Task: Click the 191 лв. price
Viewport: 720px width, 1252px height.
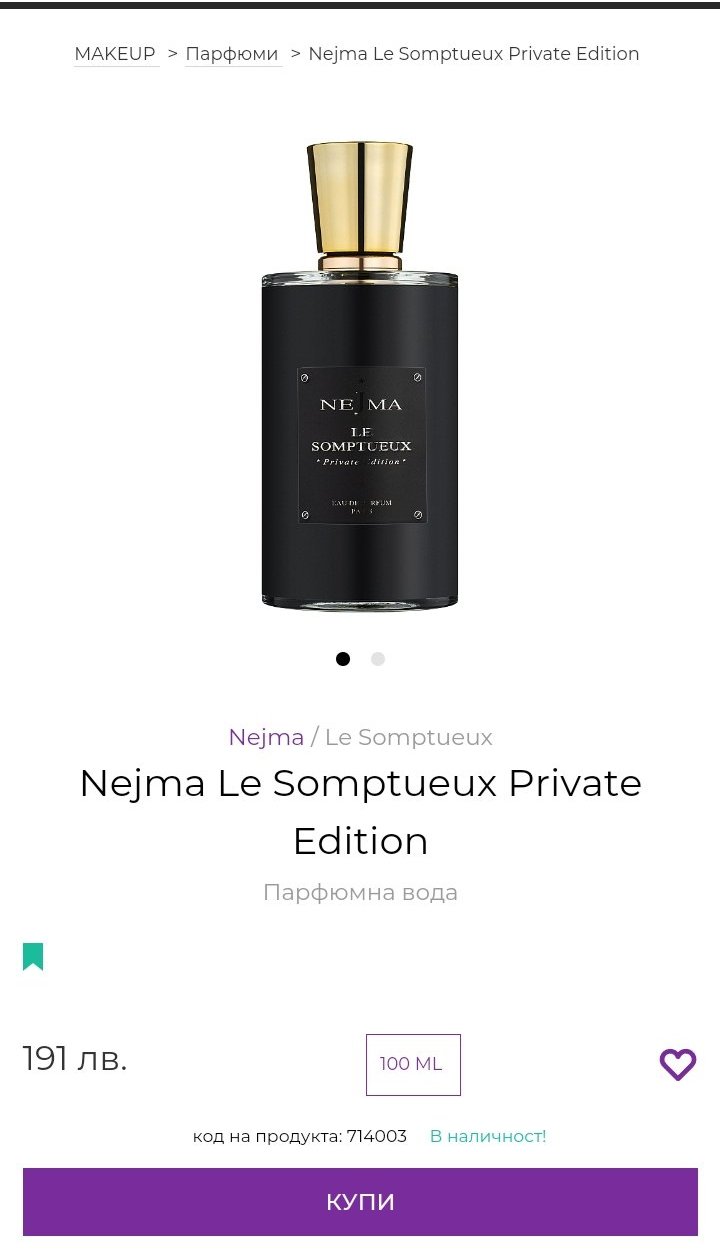Action: point(75,1059)
